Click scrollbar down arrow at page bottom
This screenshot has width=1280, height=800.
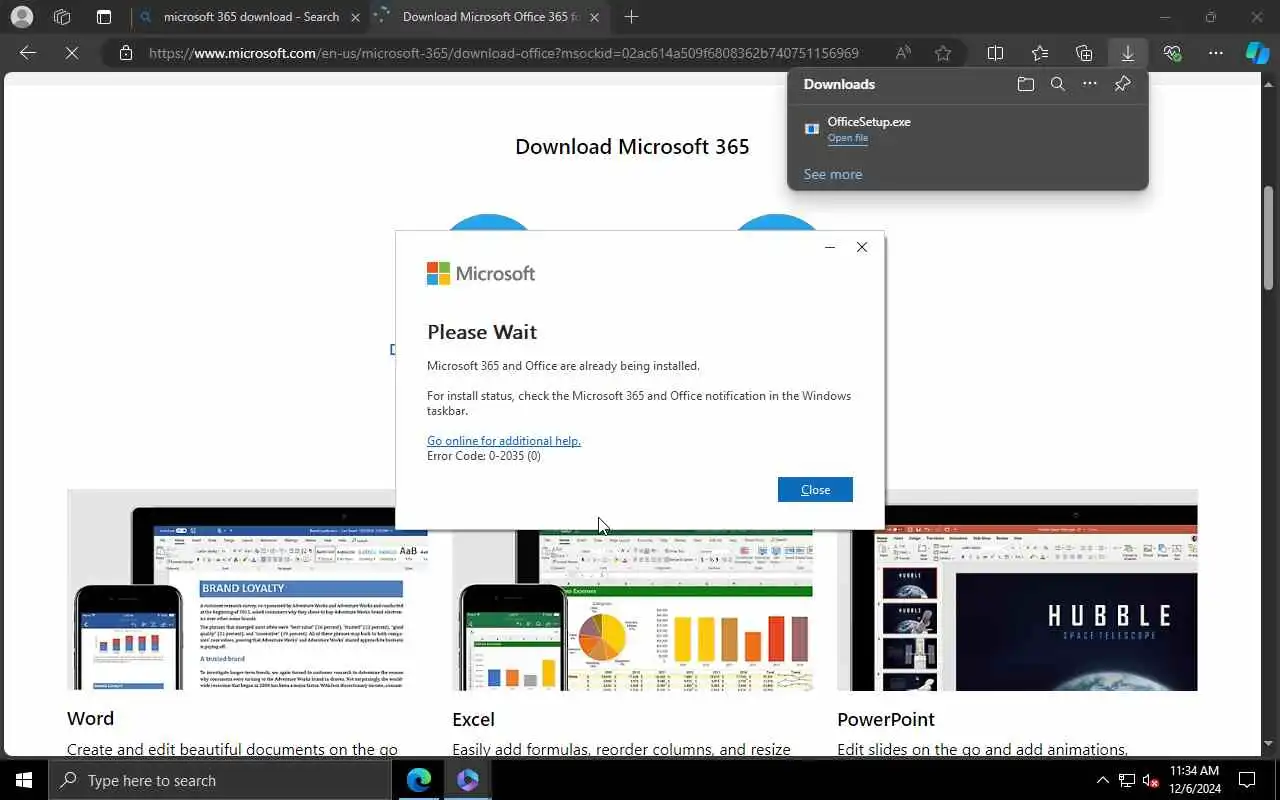(x=1269, y=744)
